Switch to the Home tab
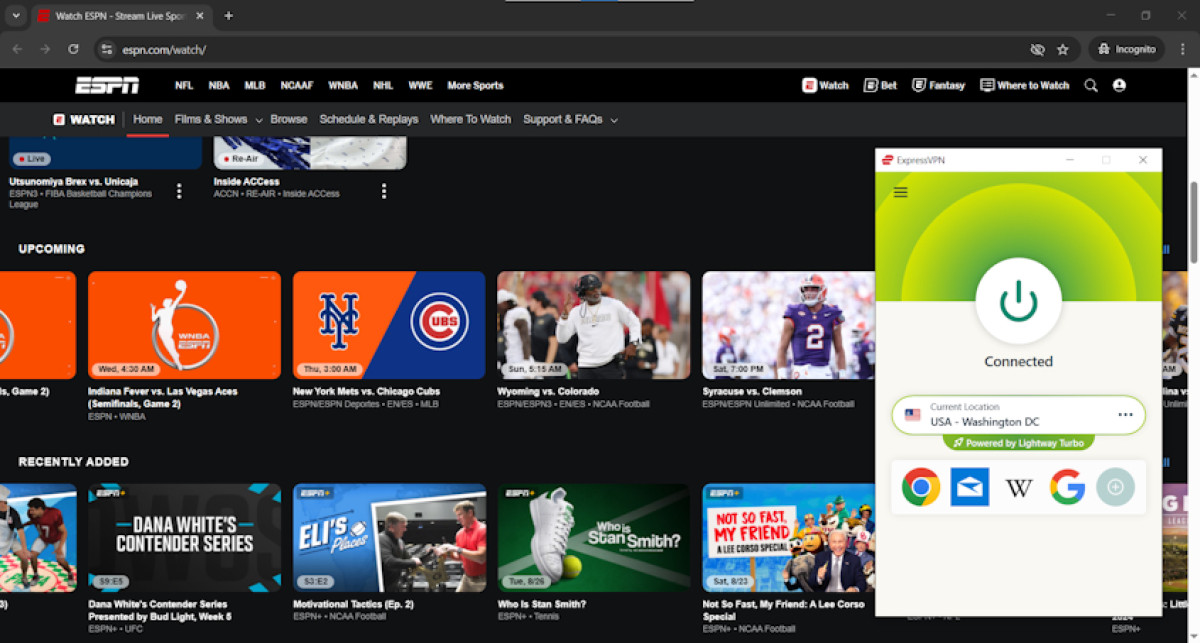The height and width of the screenshot is (643, 1200). tap(147, 119)
